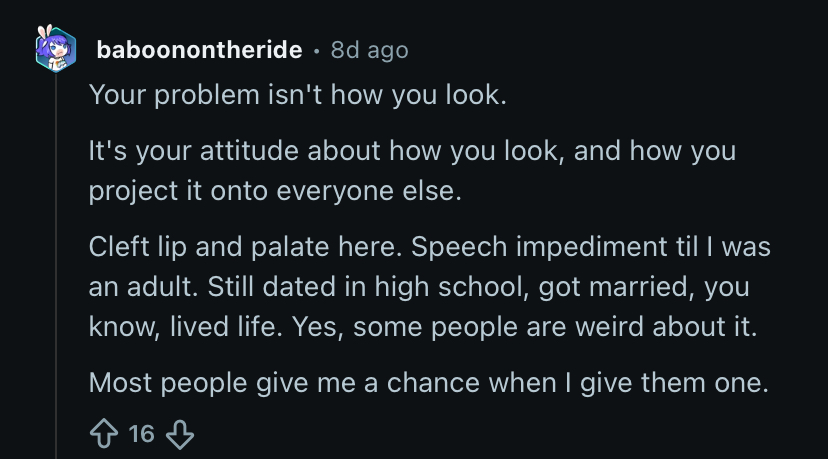The width and height of the screenshot is (828, 459).
Task: Click the text "project it onto everyone else."
Action: click(x=275, y=191)
